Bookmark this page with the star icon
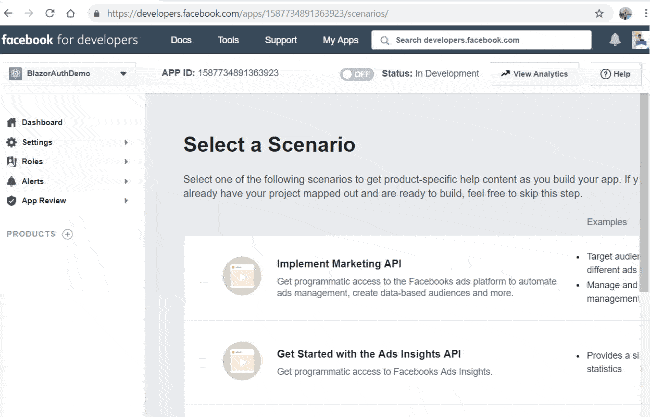This screenshot has height=417, width=650. coord(599,14)
